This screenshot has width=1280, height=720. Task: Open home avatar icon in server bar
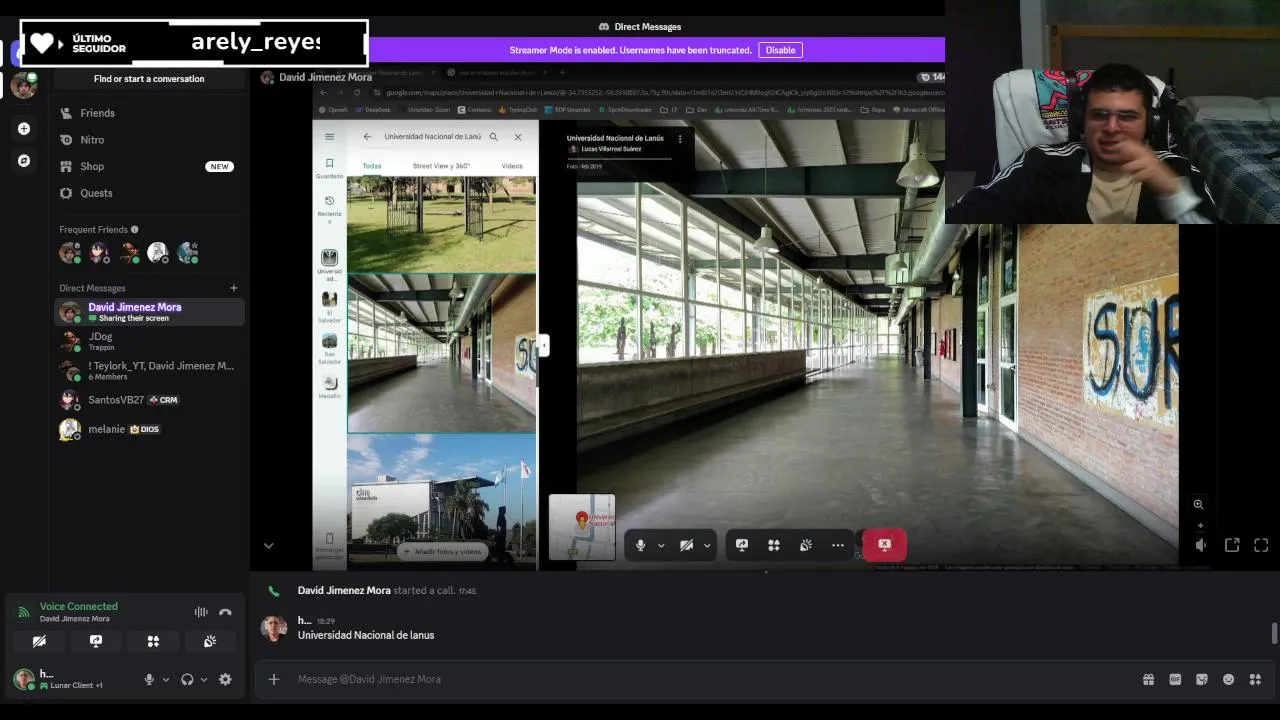click(24, 85)
